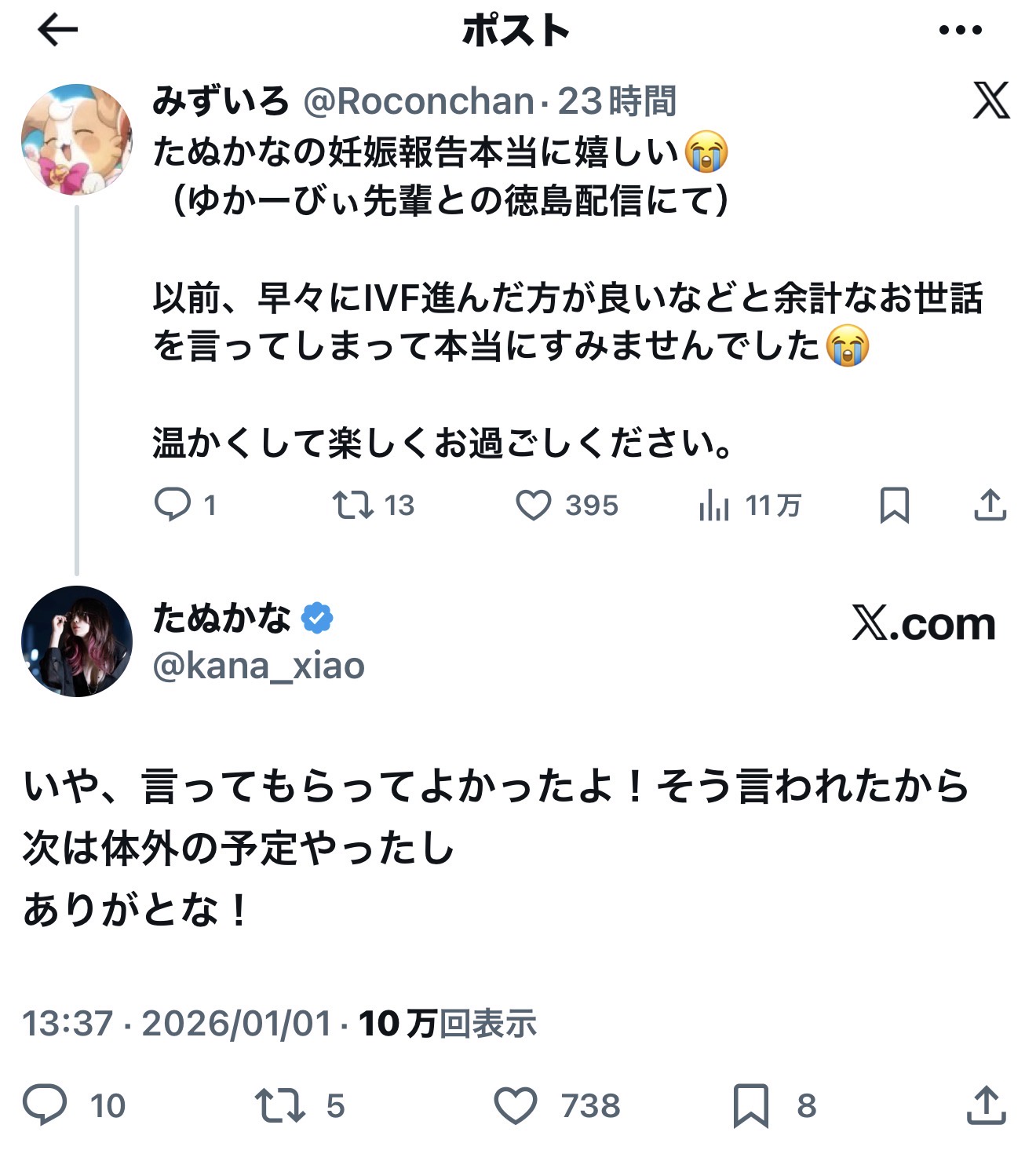The width and height of the screenshot is (1036, 1165).
Task: Go back with the arrow icon
Action: [58, 31]
